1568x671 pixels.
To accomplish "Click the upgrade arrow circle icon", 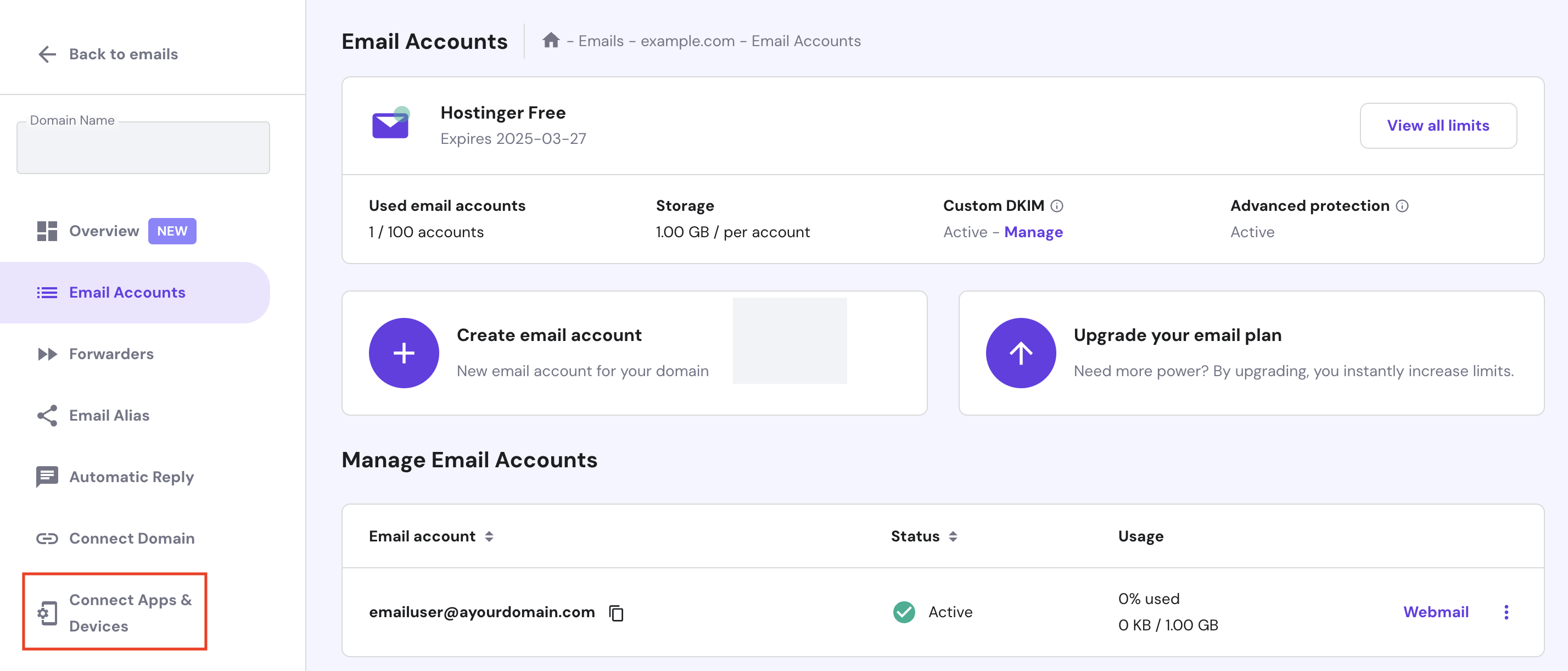I will tap(1020, 353).
